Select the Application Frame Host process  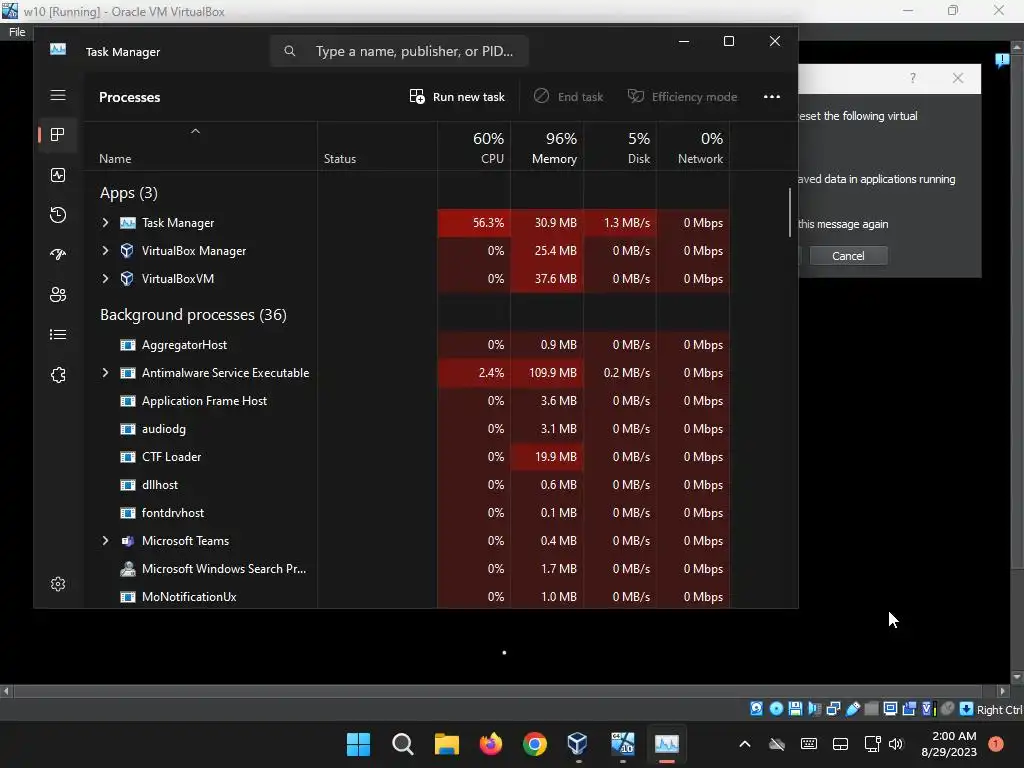(x=405, y=401)
